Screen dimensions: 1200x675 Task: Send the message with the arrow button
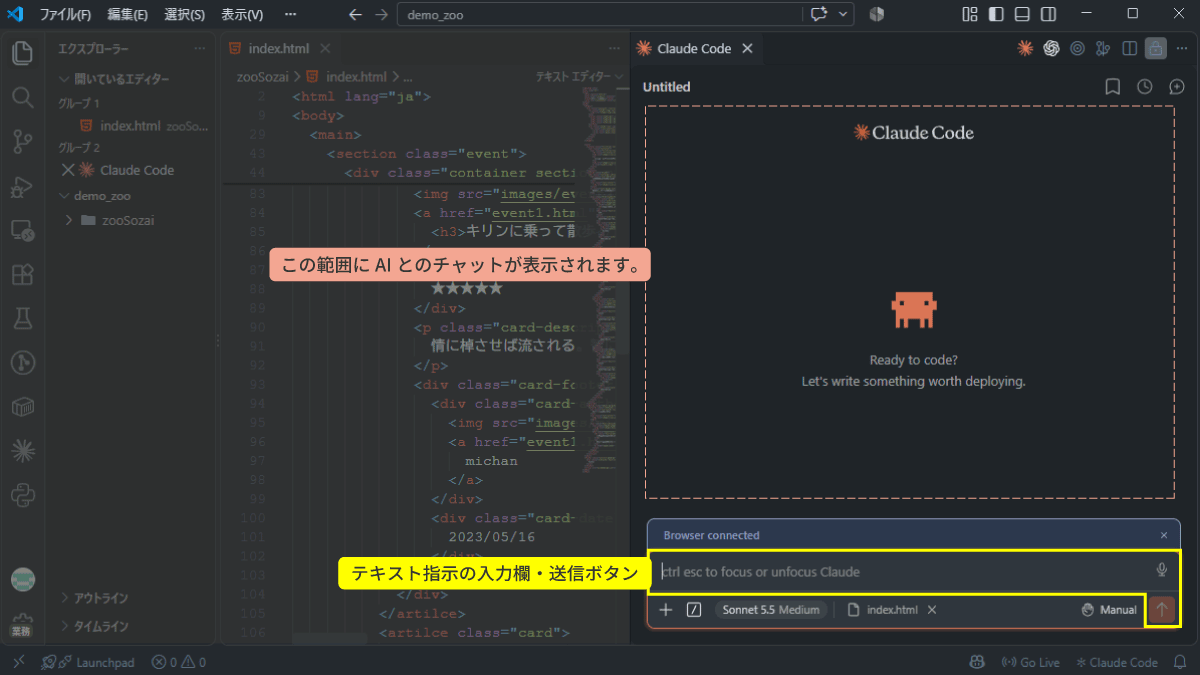click(1161, 610)
